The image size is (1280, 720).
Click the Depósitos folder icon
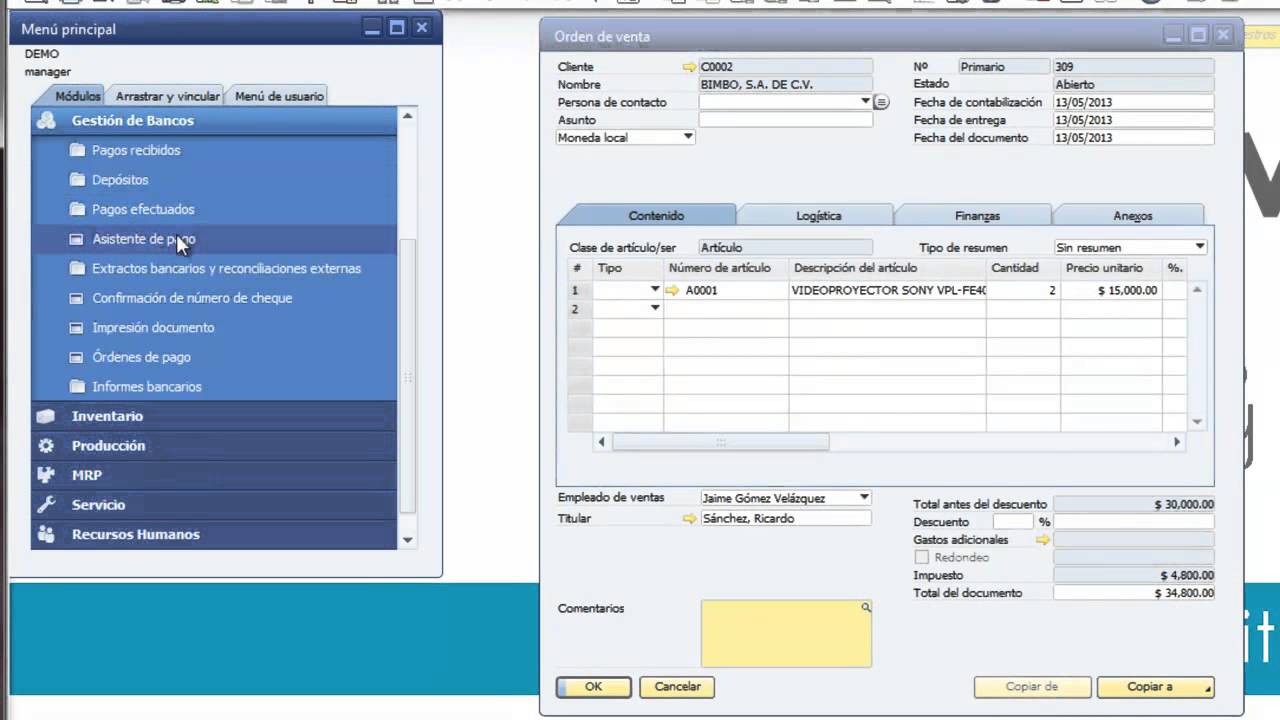pos(77,180)
